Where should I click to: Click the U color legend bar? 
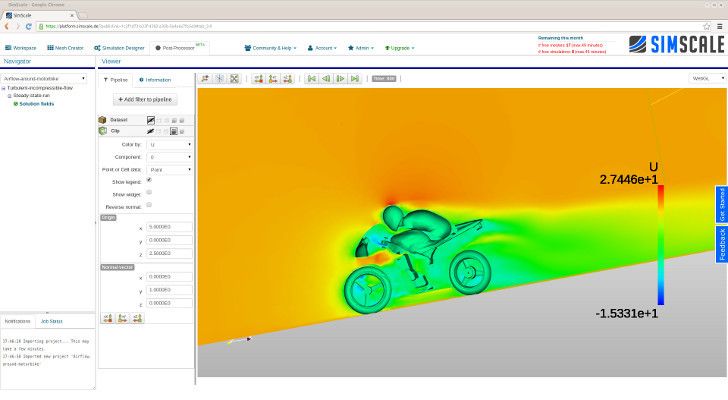(660, 245)
